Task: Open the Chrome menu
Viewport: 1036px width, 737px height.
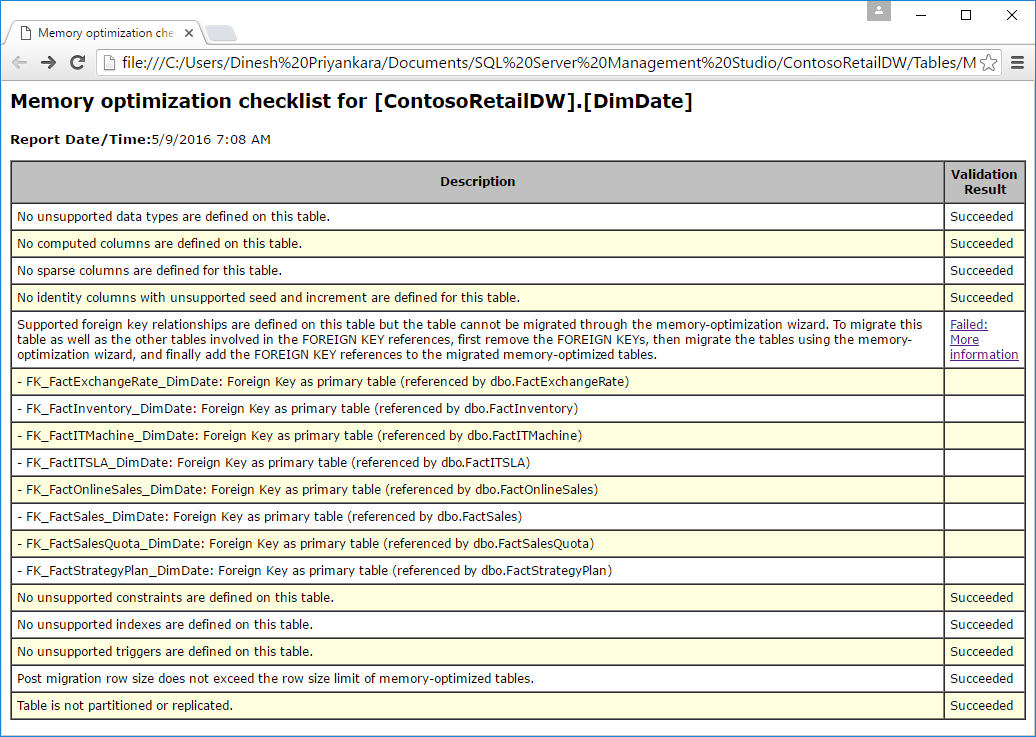Action: (1017, 62)
